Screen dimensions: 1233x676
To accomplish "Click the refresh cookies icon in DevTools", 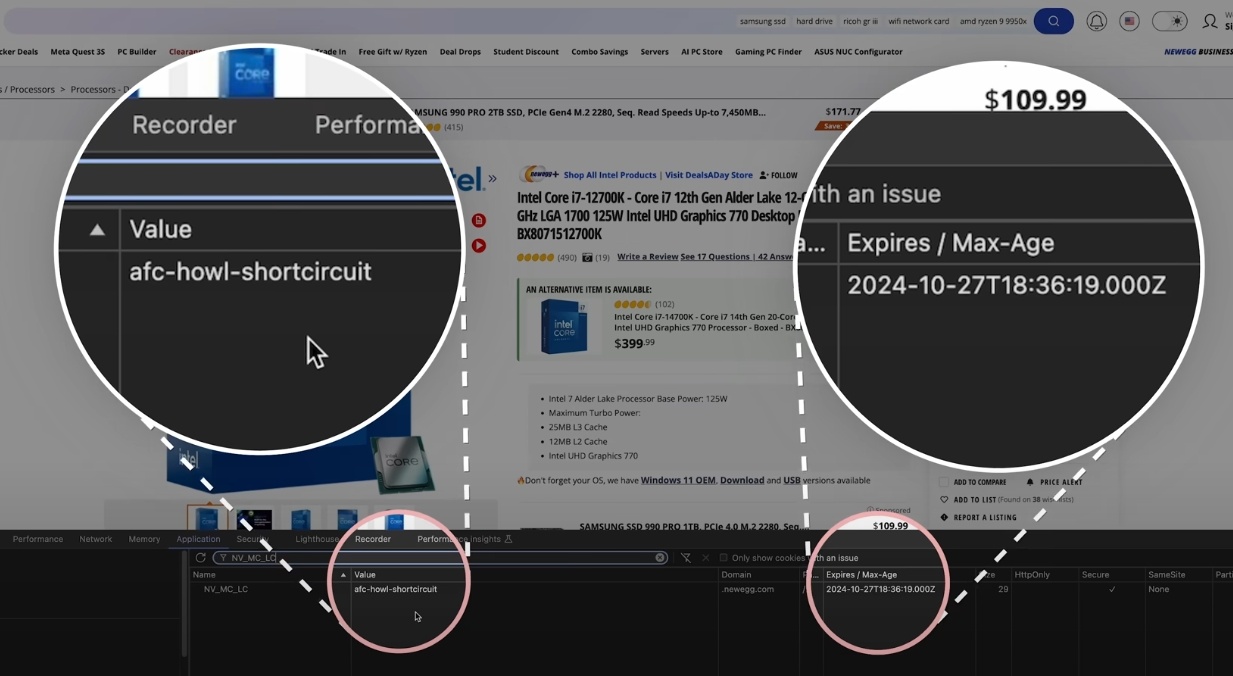I will pos(201,558).
